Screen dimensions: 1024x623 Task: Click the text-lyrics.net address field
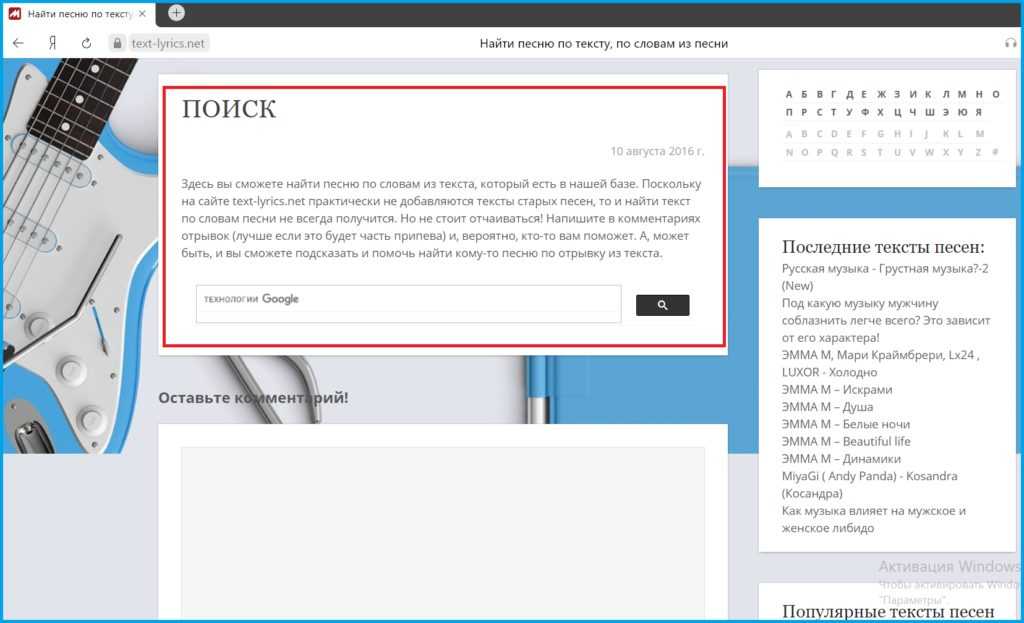(x=170, y=43)
